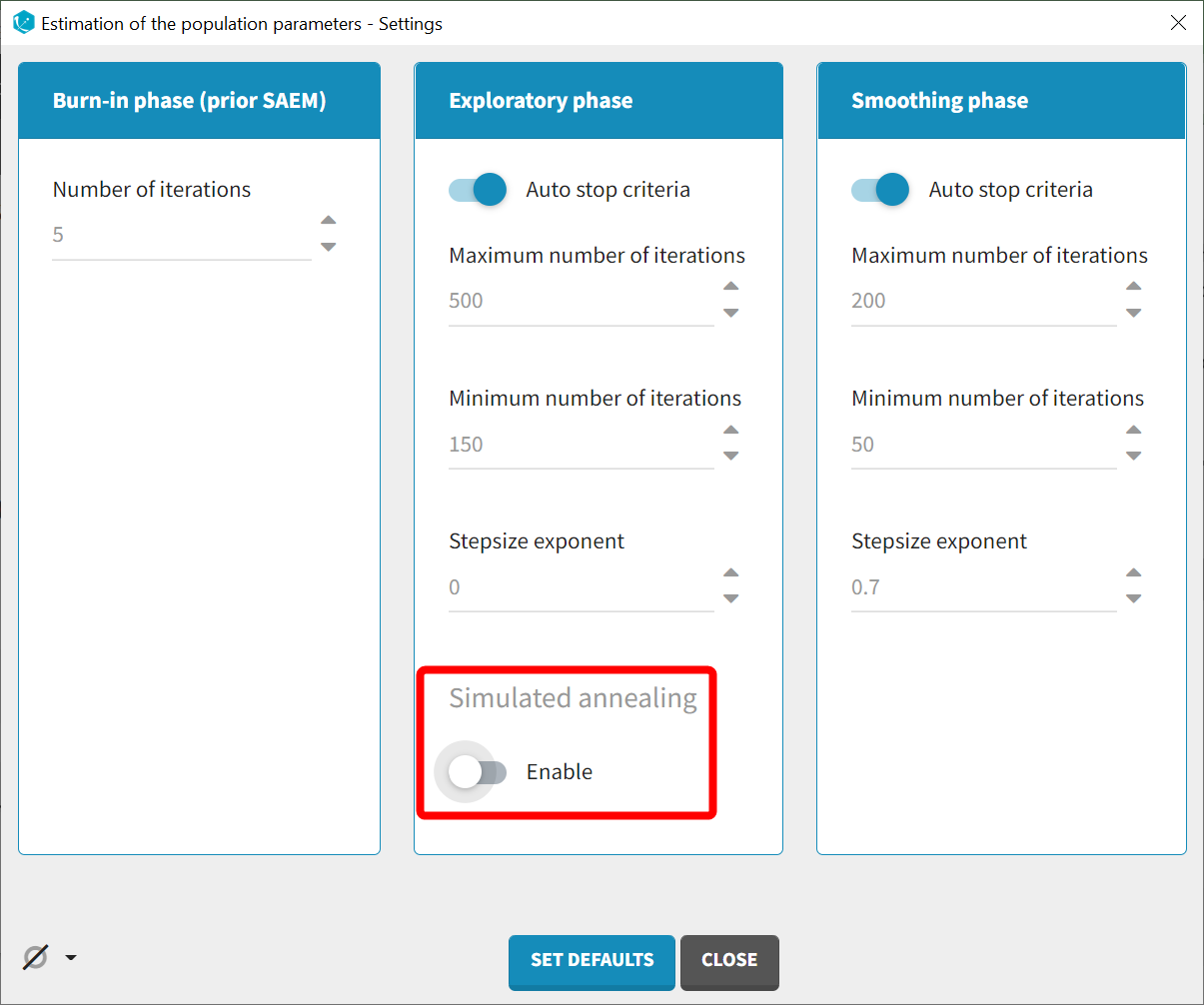This screenshot has height=1005, width=1204.
Task: Increase burn-in number of iterations
Action: [x=329, y=221]
